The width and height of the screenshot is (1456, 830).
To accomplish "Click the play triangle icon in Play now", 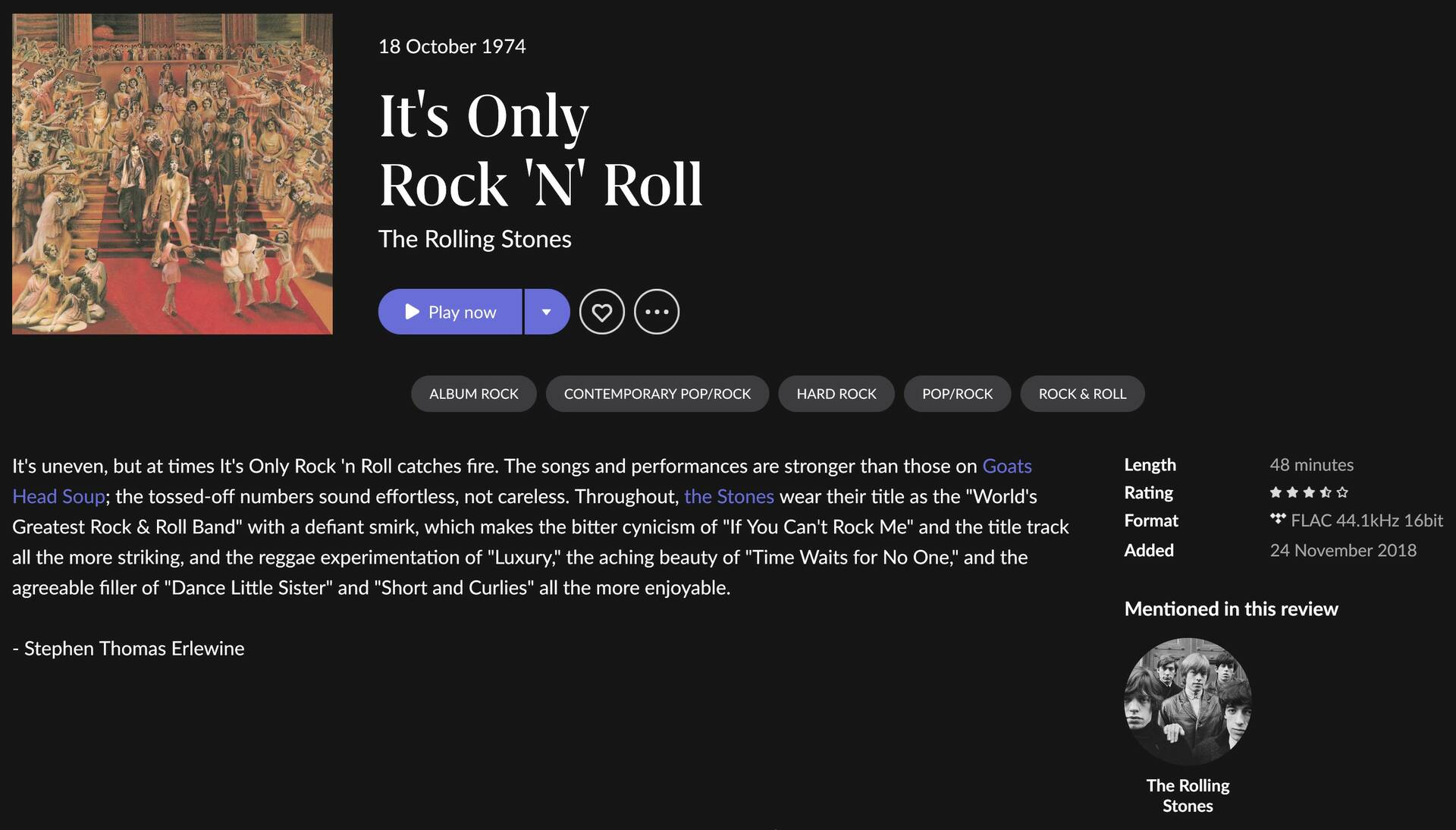I will click(x=412, y=312).
